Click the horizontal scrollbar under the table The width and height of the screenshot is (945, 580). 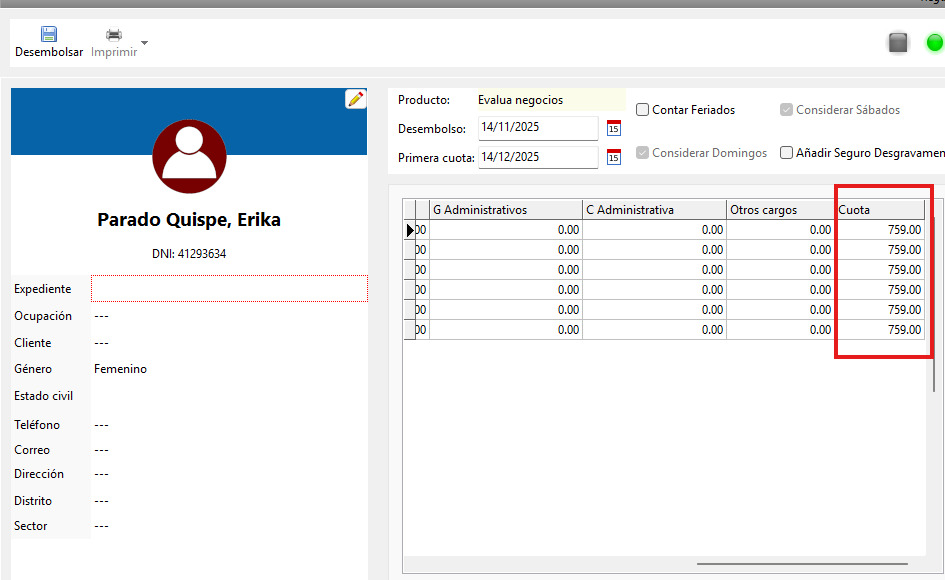[790, 564]
